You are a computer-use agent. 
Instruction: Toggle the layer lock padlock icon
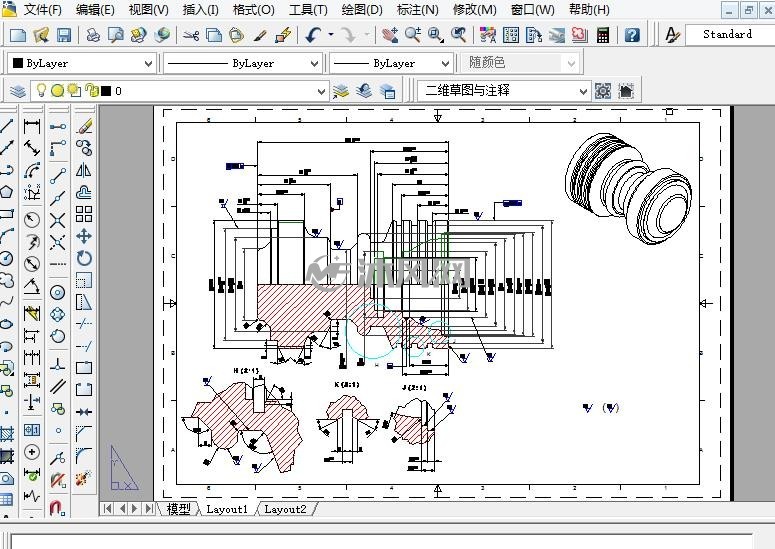coord(92,90)
